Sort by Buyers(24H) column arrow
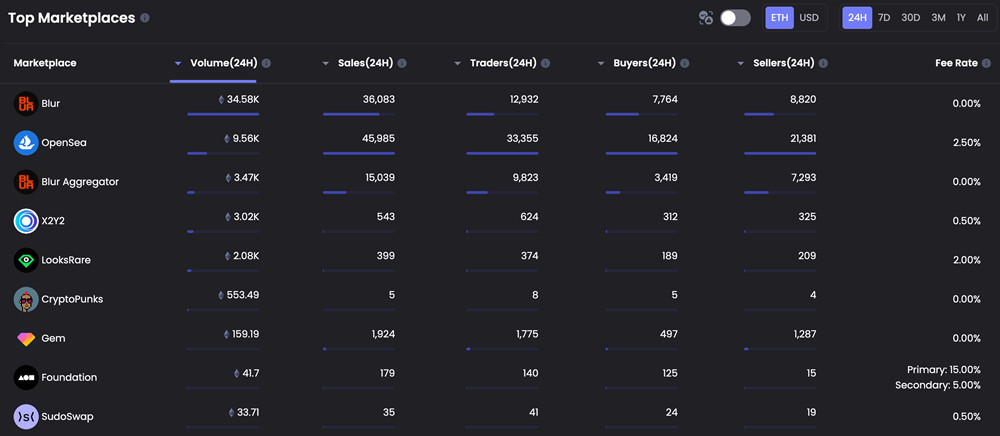 pos(601,64)
